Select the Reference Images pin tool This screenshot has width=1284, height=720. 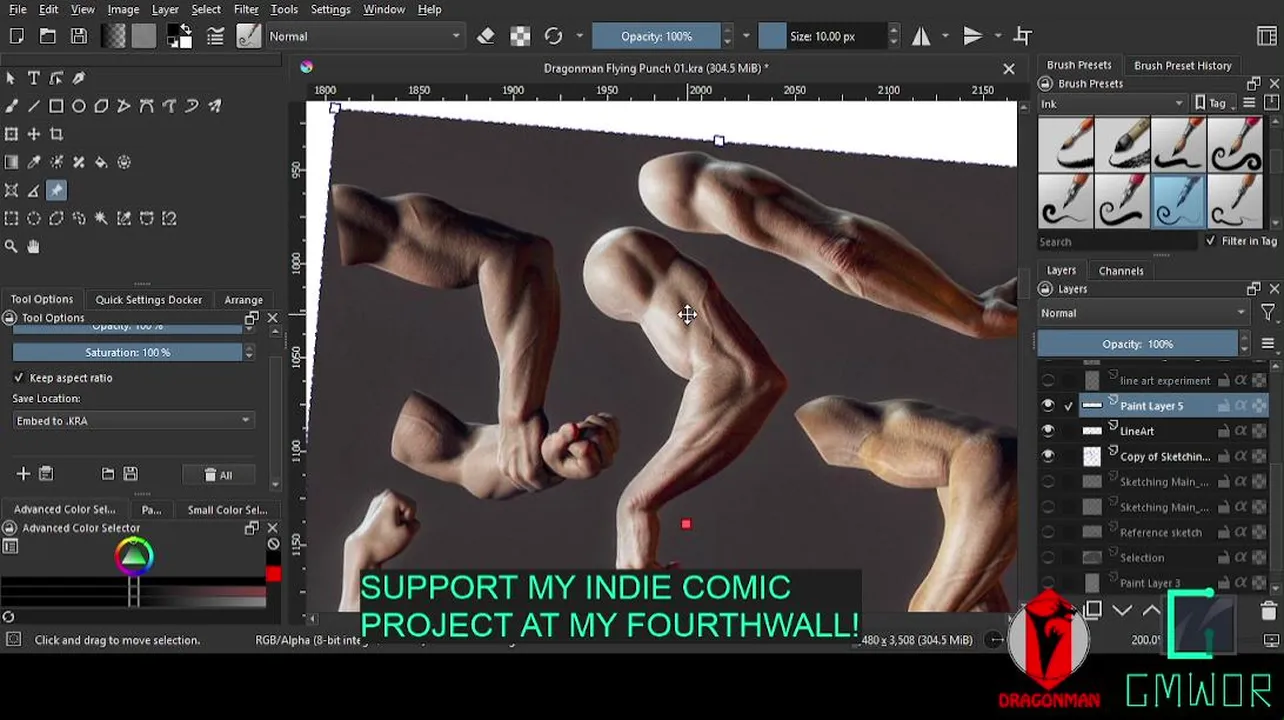[56, 190]
